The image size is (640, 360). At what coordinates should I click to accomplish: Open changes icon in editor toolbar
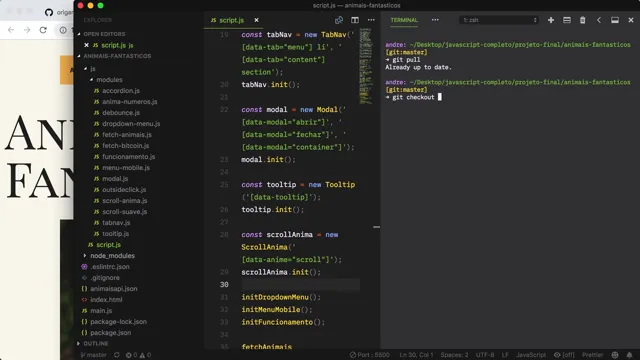click(x=339, y=20)
